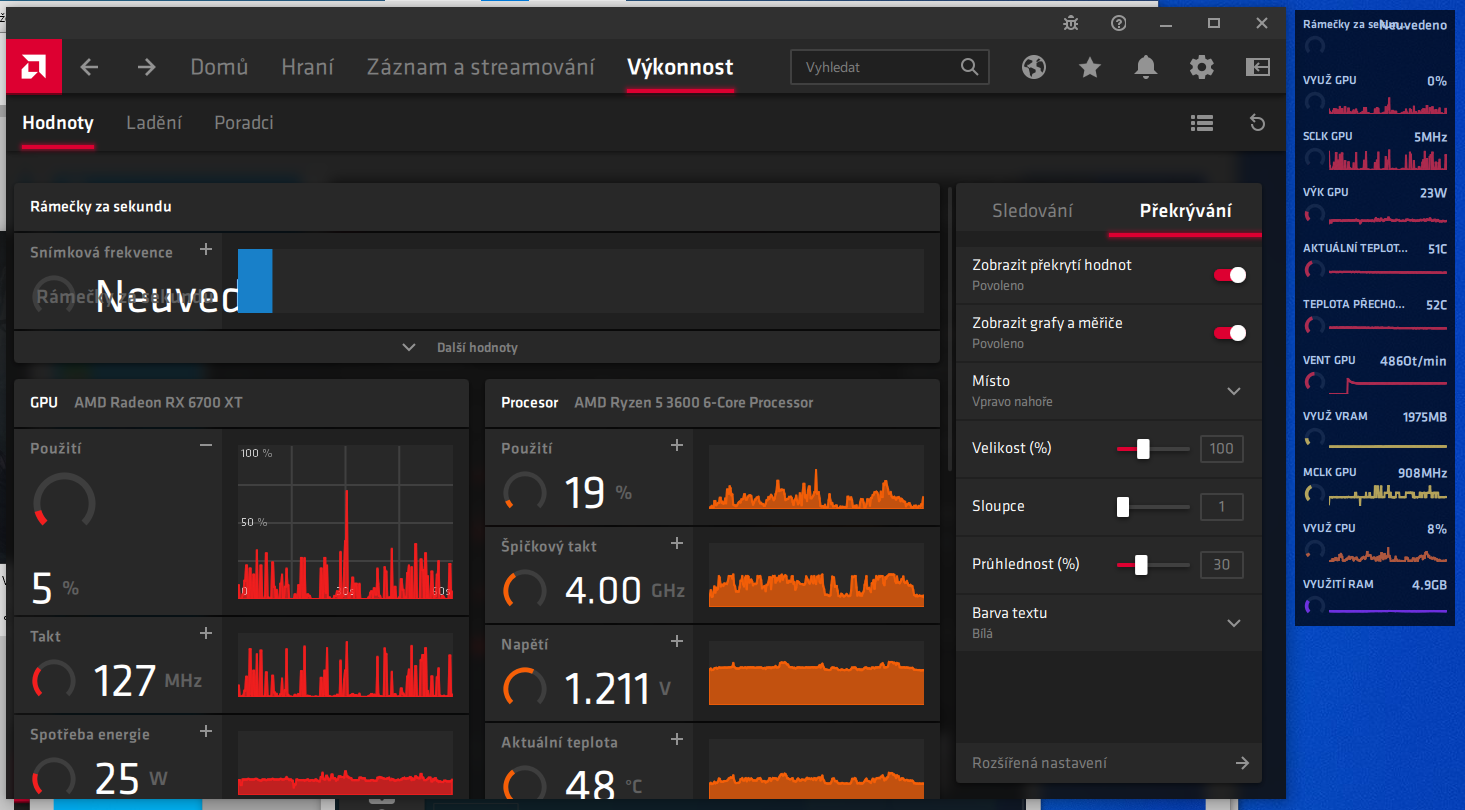Click VYUŽ CPU entry in overlay

point(1375,541)
